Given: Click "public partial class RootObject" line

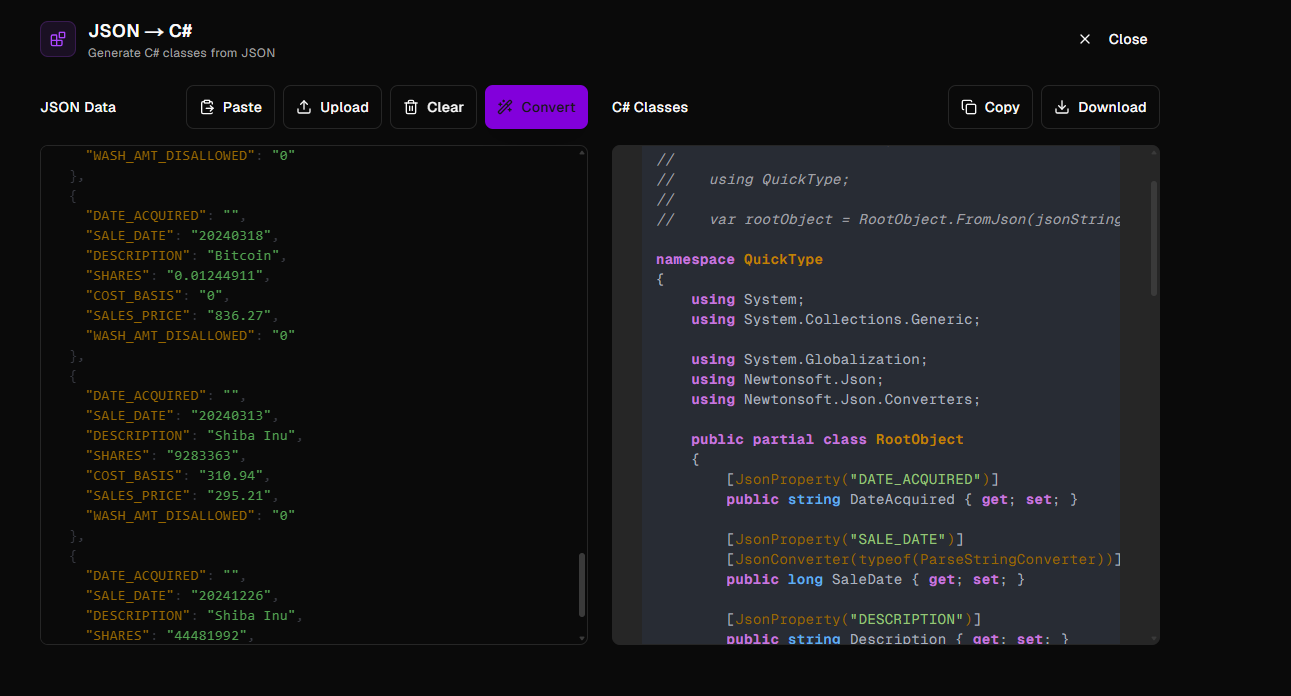Looking at the screenshot, I should 827,439.
